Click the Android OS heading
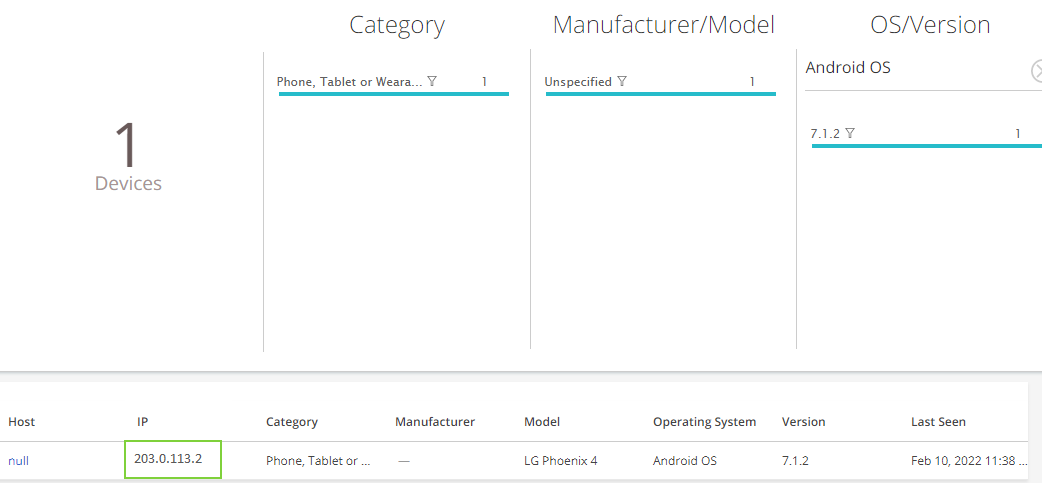This screenshot has height=483, width=1042. point(848,68)
